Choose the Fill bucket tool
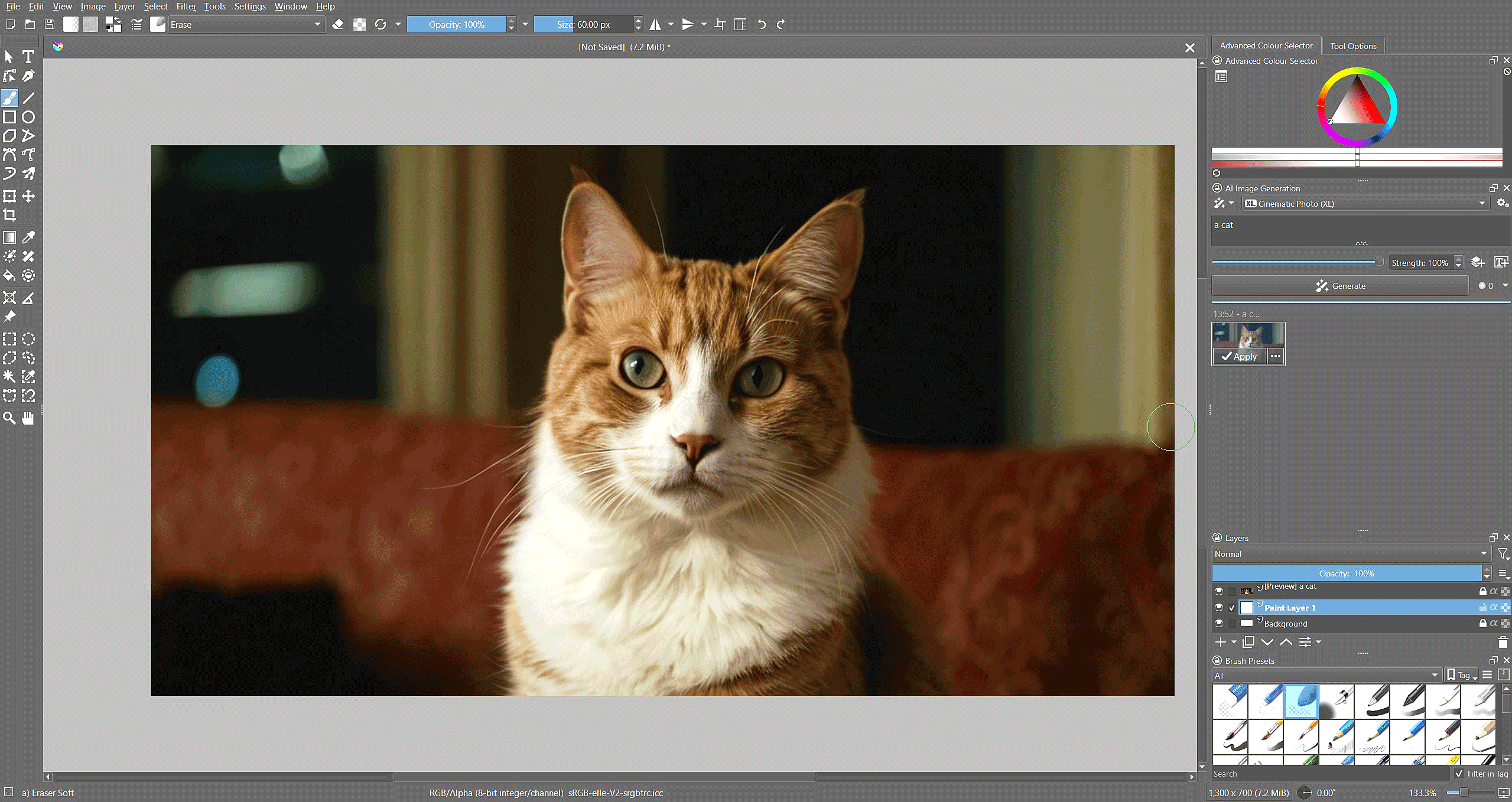The width and height of the screenshot is (1512, 802). (9, 276)
